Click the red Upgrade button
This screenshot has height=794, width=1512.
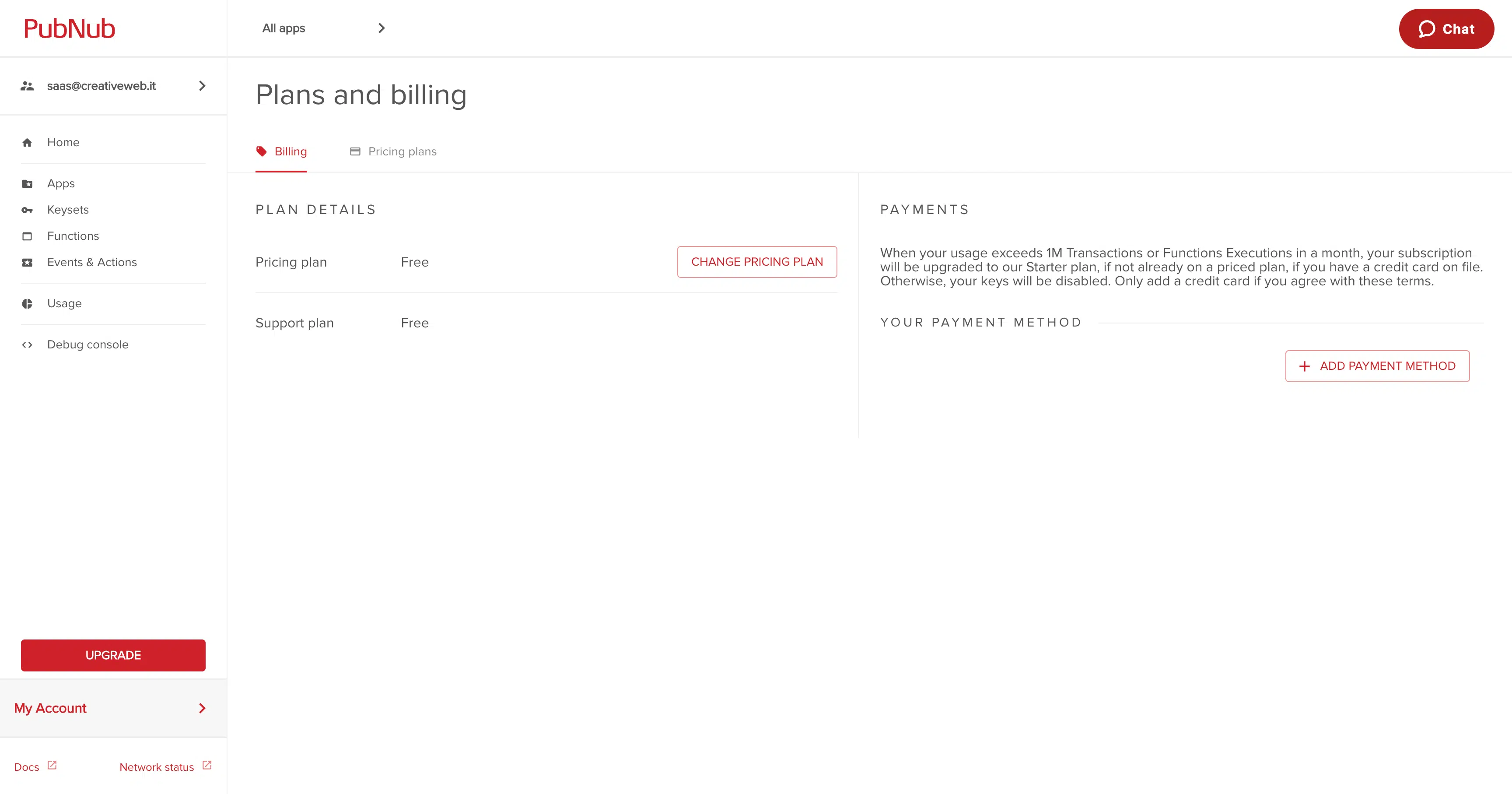[x=113, y=655]
